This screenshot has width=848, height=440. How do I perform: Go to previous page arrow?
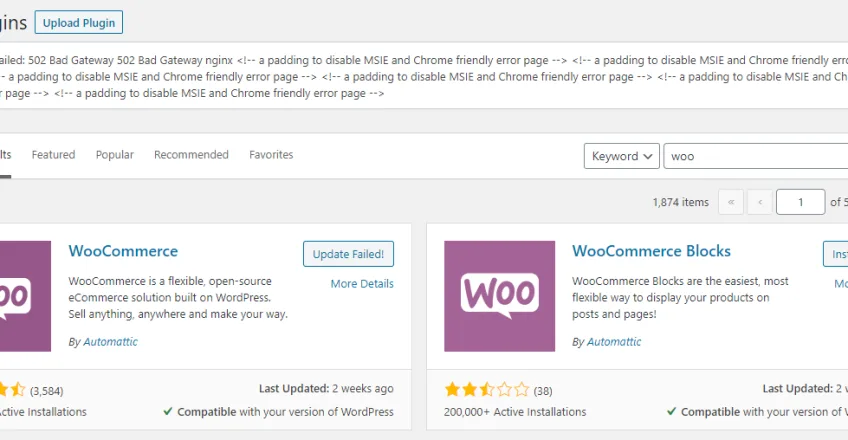click(760, 202)
